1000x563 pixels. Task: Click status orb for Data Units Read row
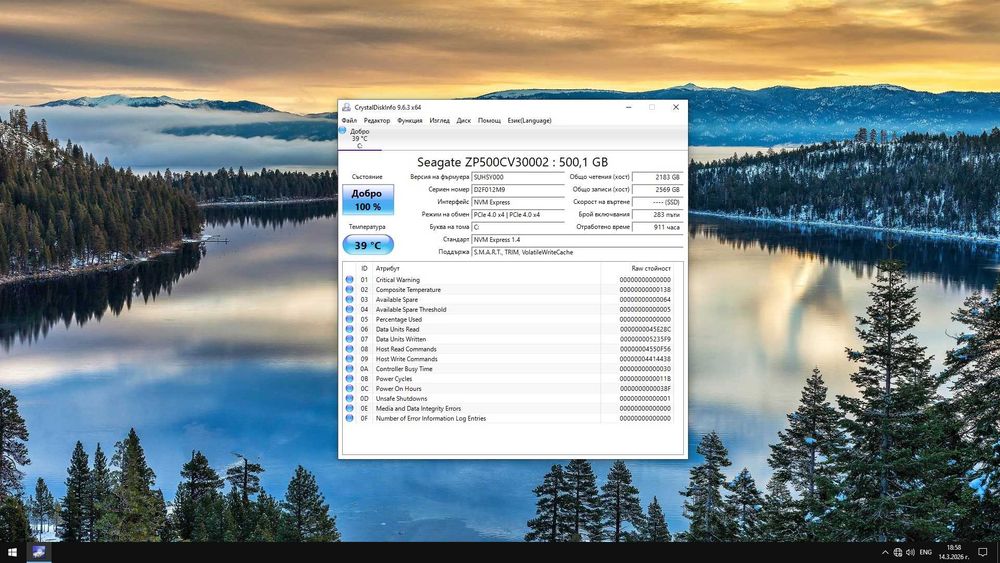click(349, 329)
